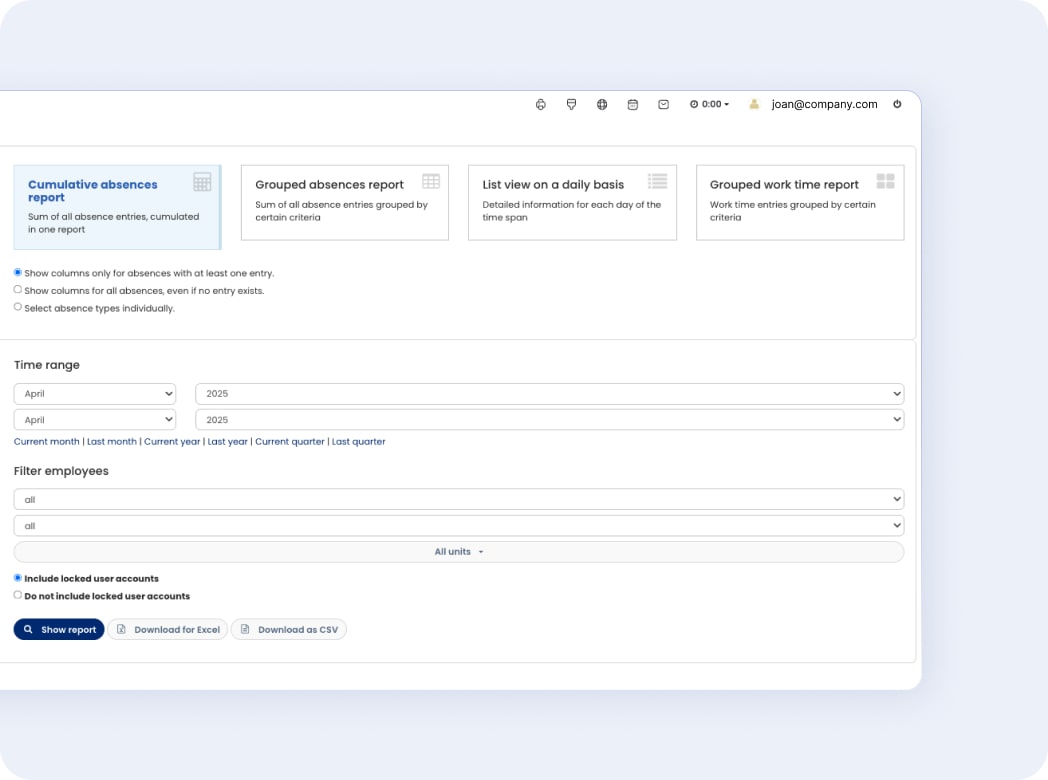The width and height of the screenshot is (1048, 780).
Task: Open the 0:00 time tracker dropdown
Action: [x=709, y=104]
